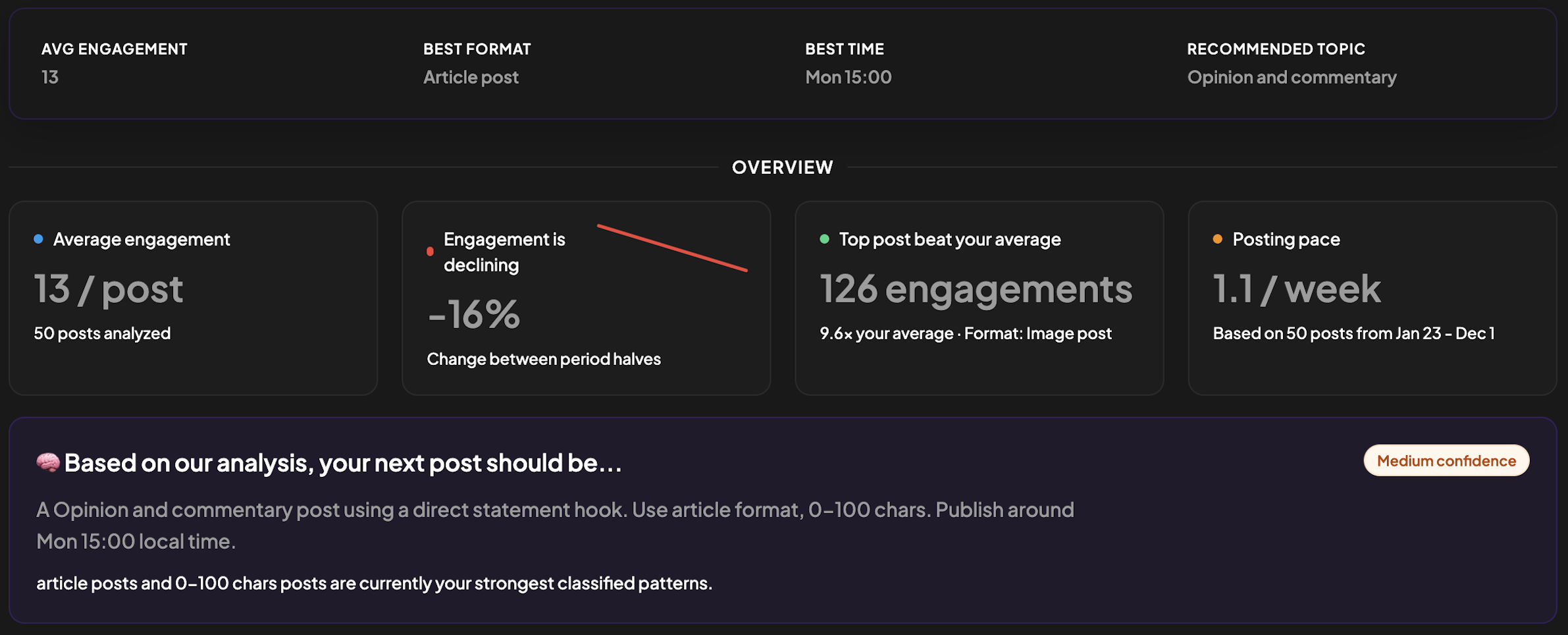Click the 13 value under AVG ENGAGEMENT
The height and width of the screenshot is (635, 1568).
50,77
